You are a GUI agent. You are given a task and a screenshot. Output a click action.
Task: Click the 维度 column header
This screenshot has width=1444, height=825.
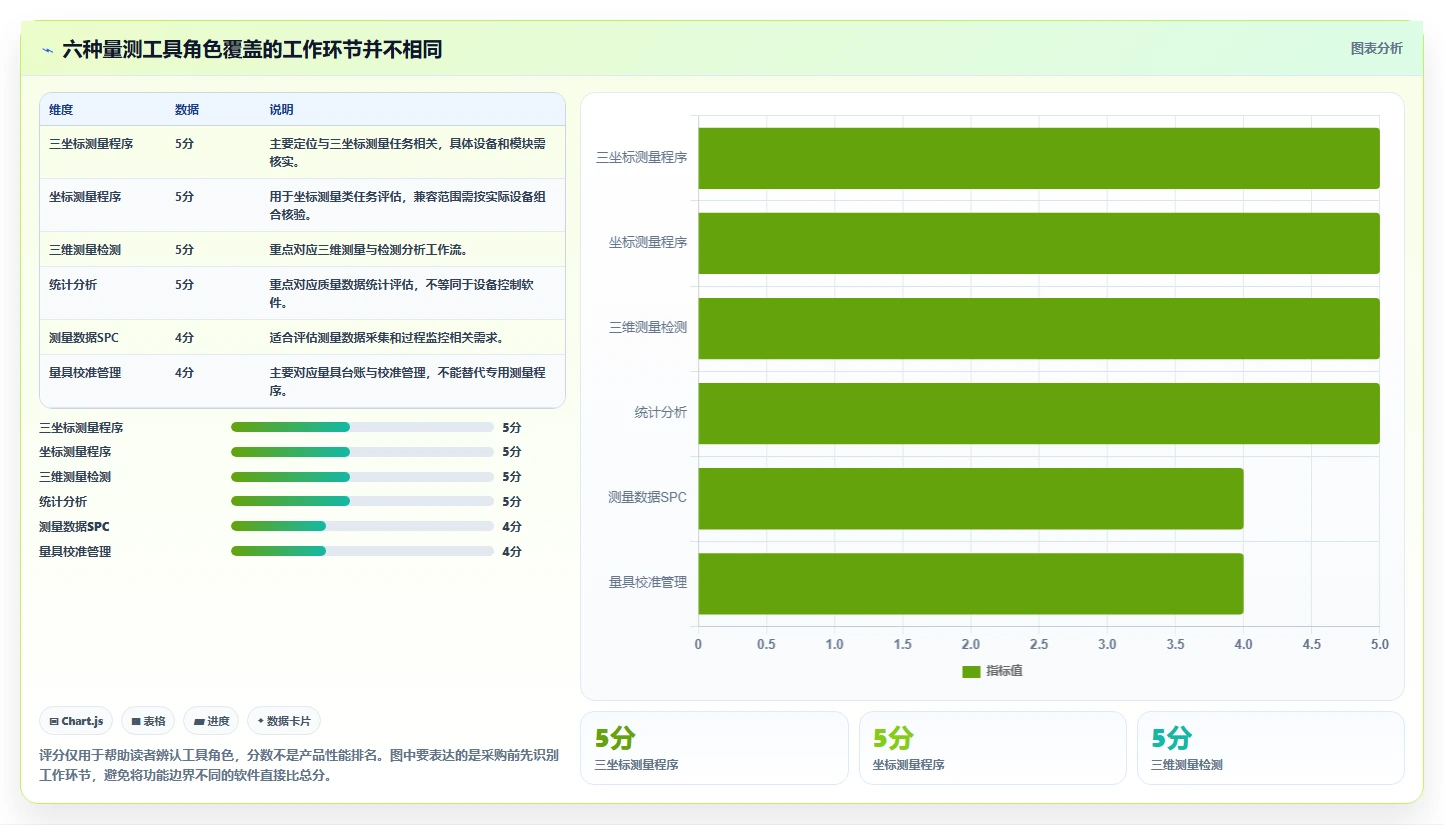pos(61,110)
